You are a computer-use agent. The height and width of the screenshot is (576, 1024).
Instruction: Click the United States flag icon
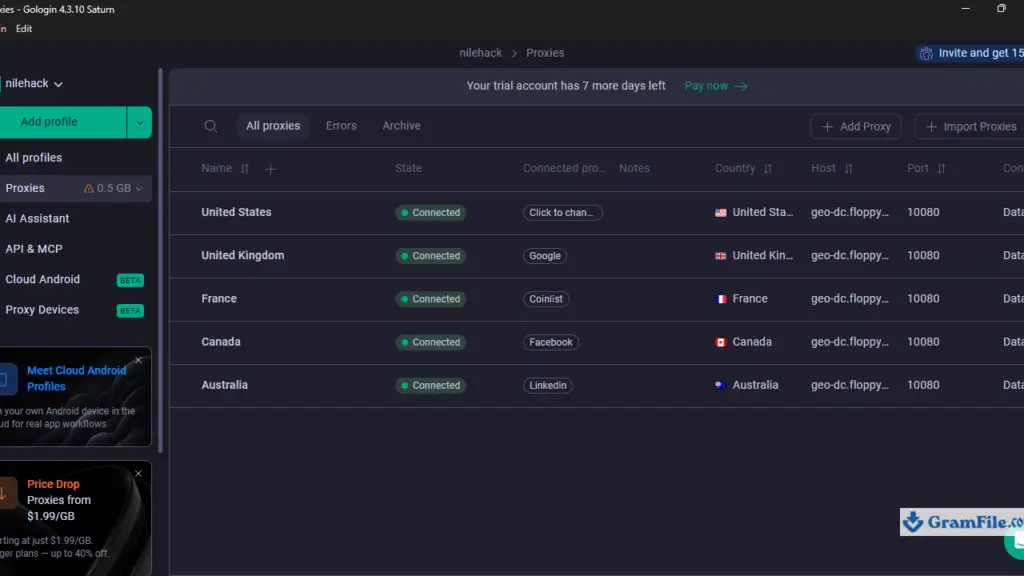(x=720, y=213)
